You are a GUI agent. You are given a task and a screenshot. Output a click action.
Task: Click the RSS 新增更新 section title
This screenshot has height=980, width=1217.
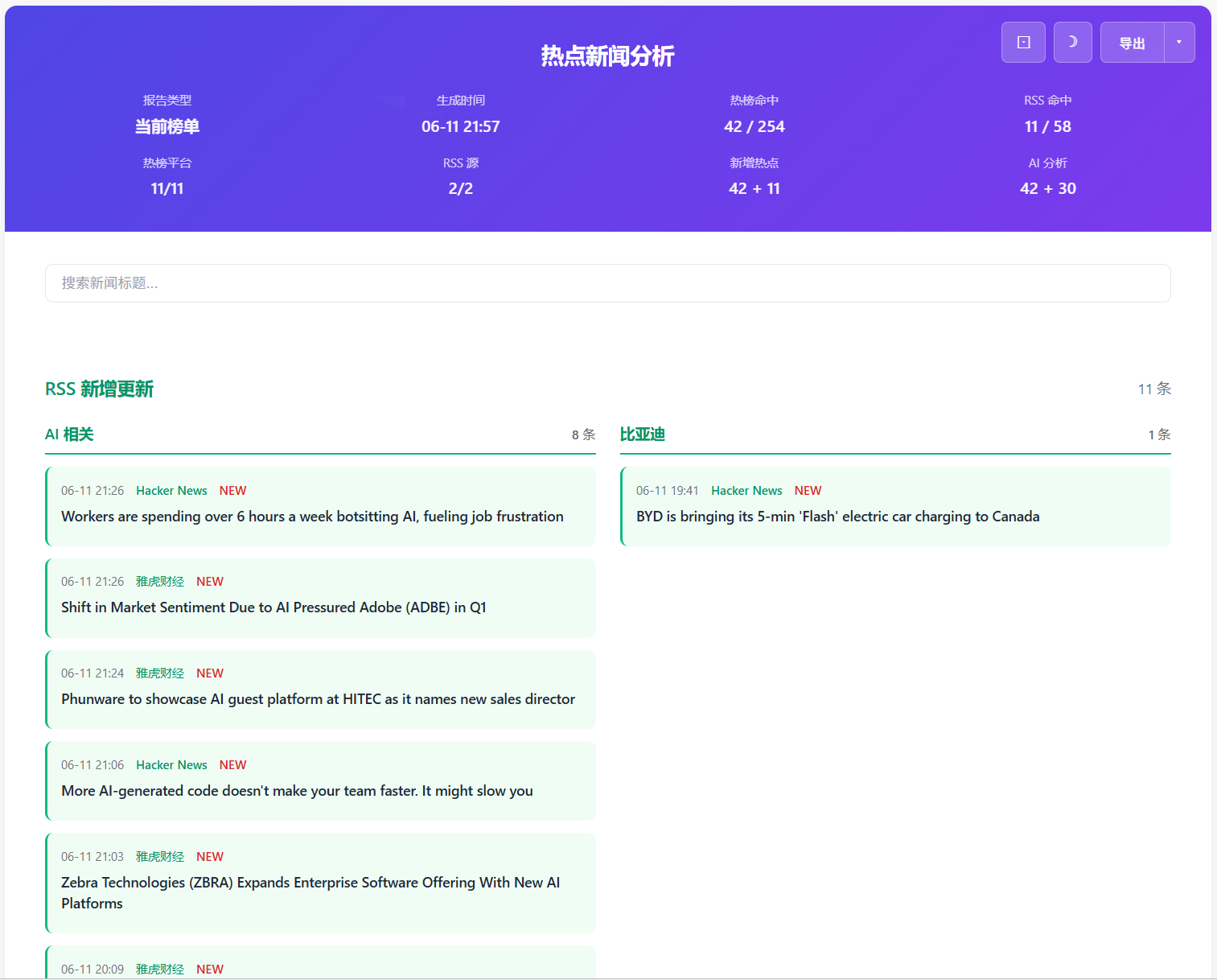coord(99,389)
